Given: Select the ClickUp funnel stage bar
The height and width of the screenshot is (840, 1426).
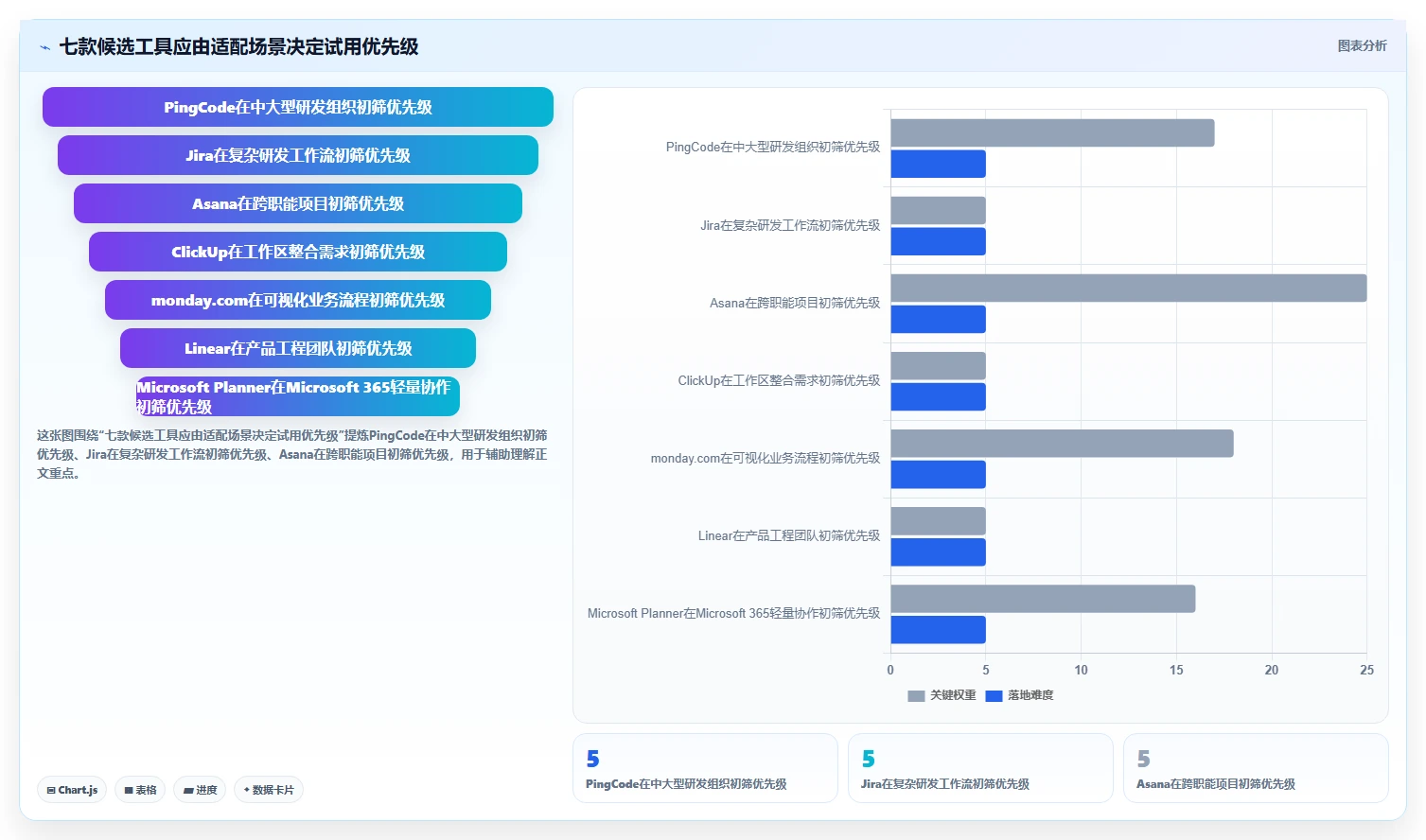Looking at the screenshot, I should point(298,252).
